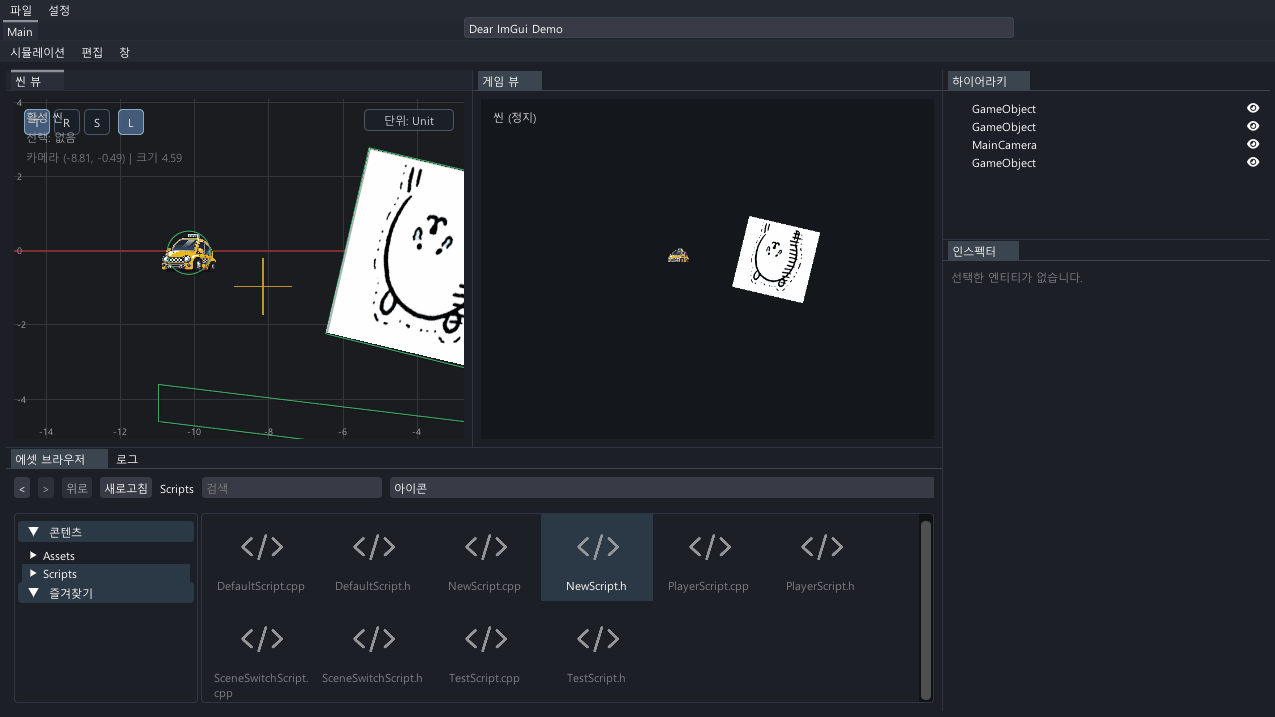Viewport: 1275px width, 717px height.
Task: Select the Scripts folder label in tree
Action: pos(60,574)
